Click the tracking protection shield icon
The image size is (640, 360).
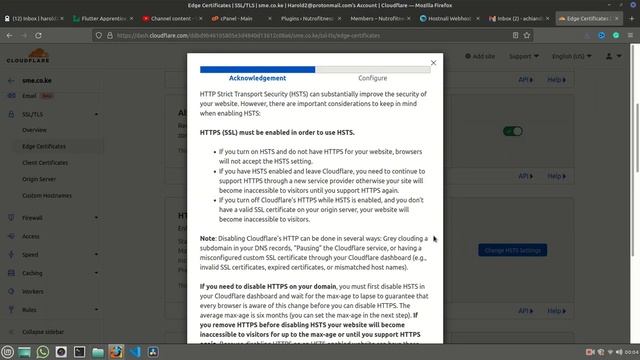[x=99, y=36]
